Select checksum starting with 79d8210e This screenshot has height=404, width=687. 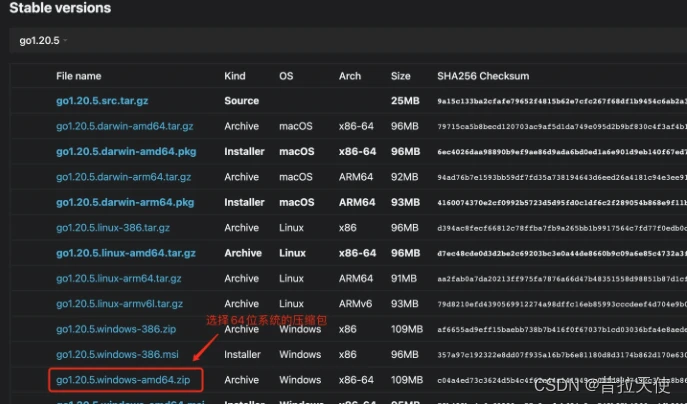[x=562, y=305]
